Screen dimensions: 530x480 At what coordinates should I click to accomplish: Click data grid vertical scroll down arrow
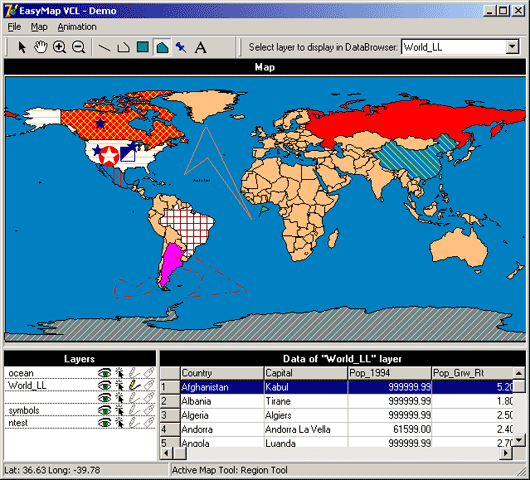tap(519, 440)
